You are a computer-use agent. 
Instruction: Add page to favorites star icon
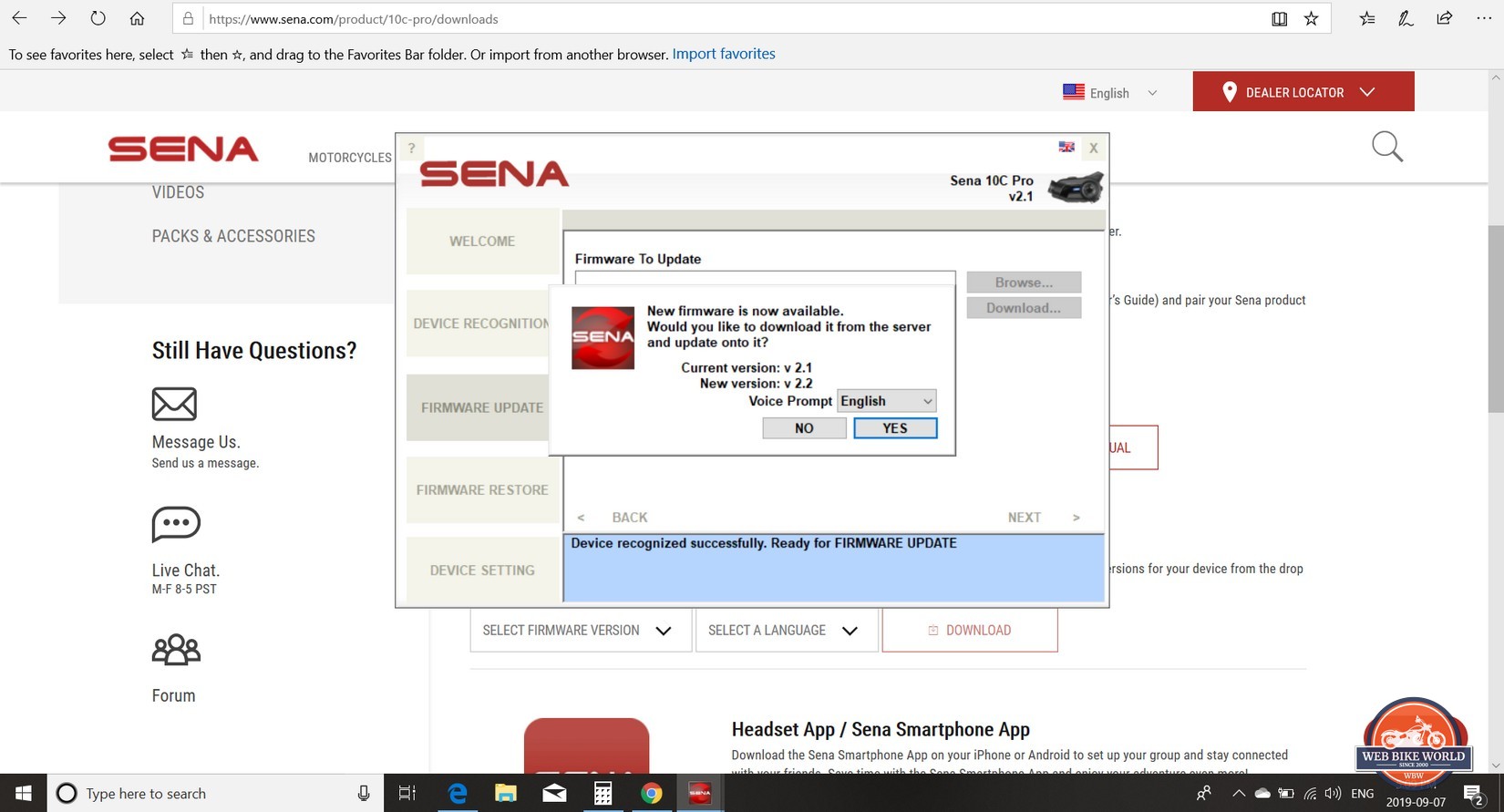1311,19
